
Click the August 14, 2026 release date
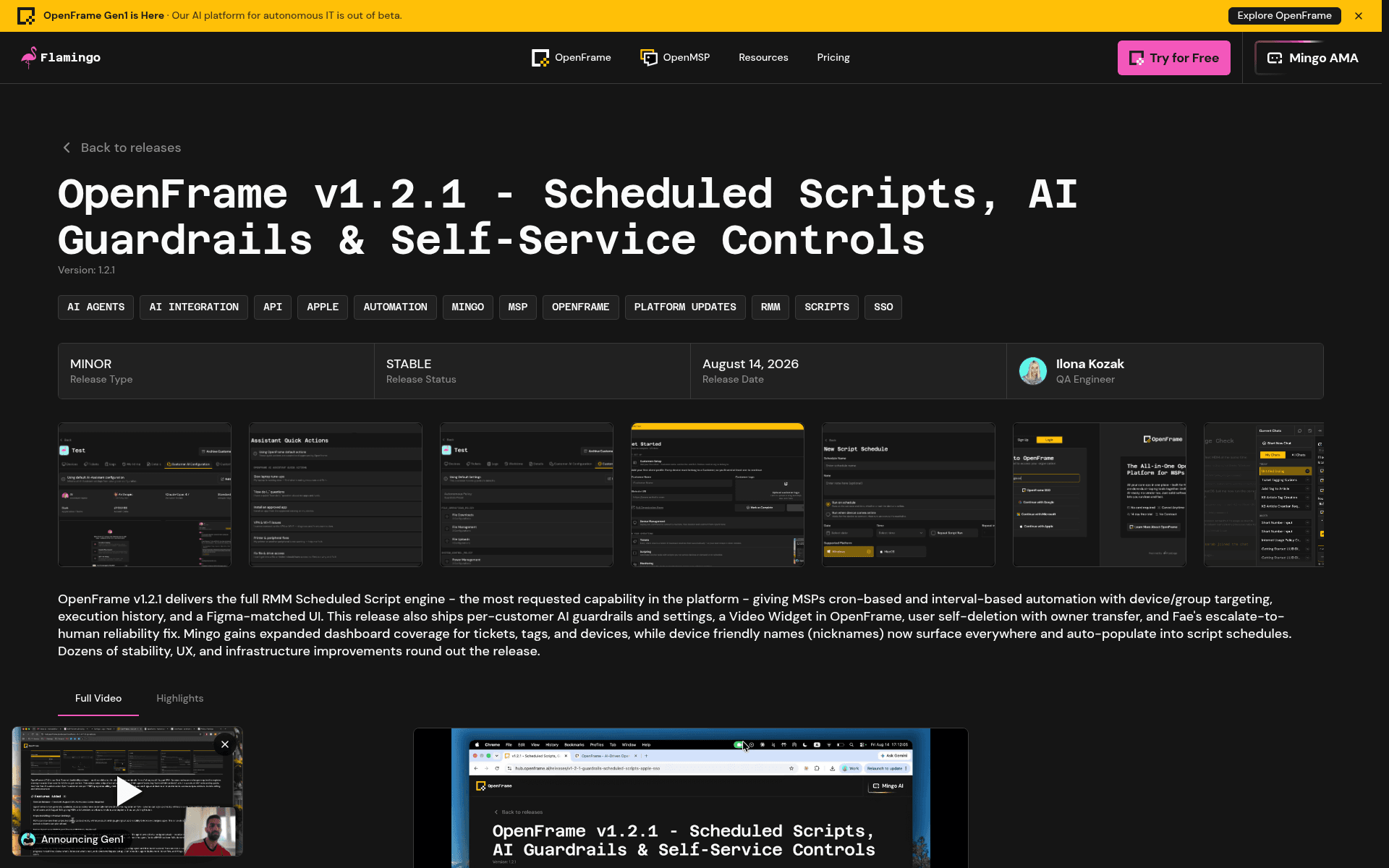coord(750,364)
